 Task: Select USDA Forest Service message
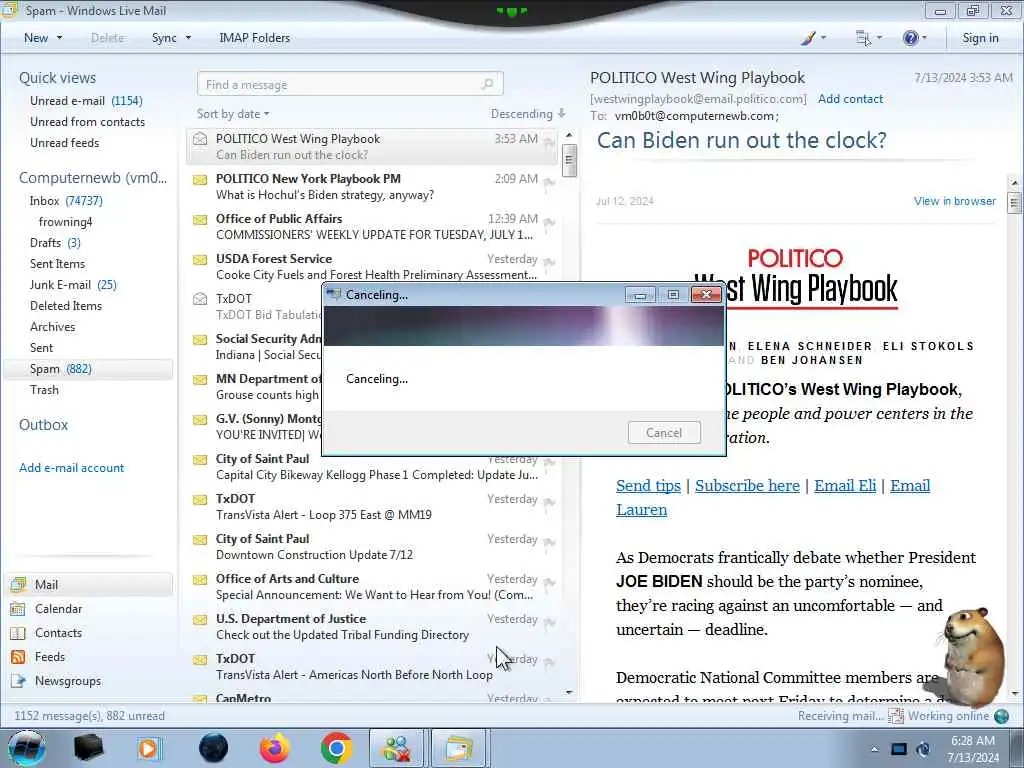(372, 266)
